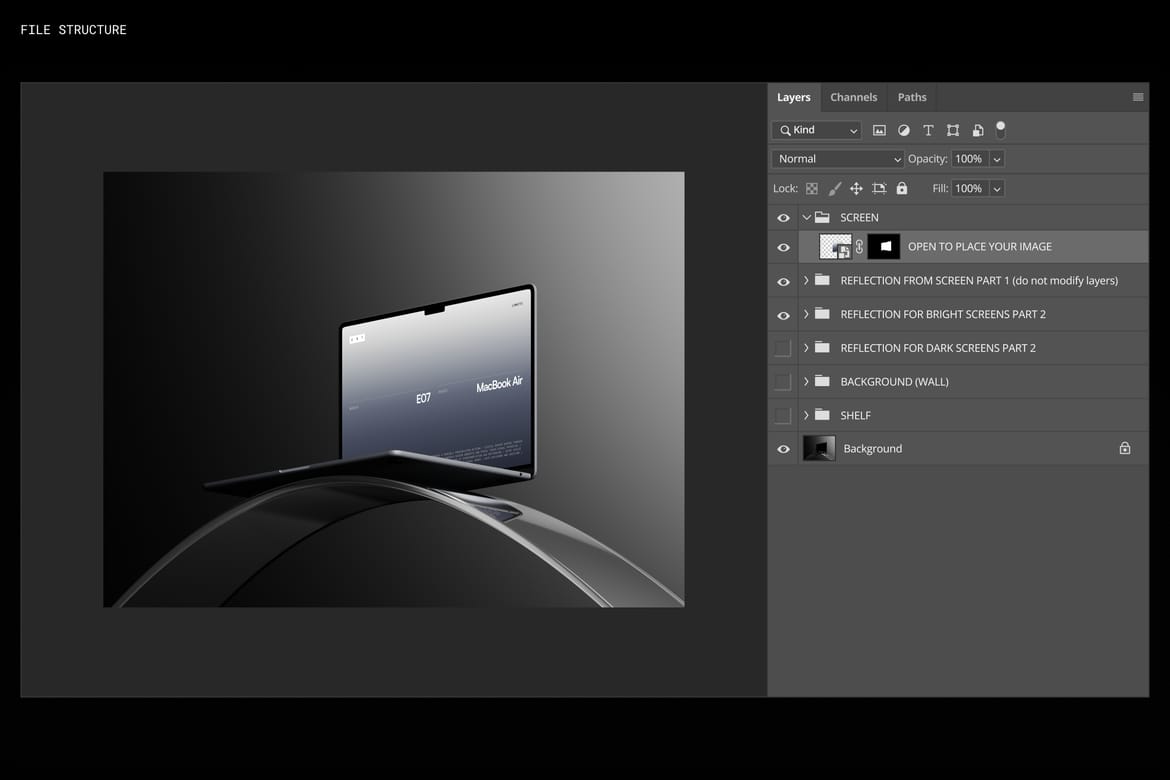Hide REFLECTION FROM SCREEN PART 1 group

(x=783, y=281)
